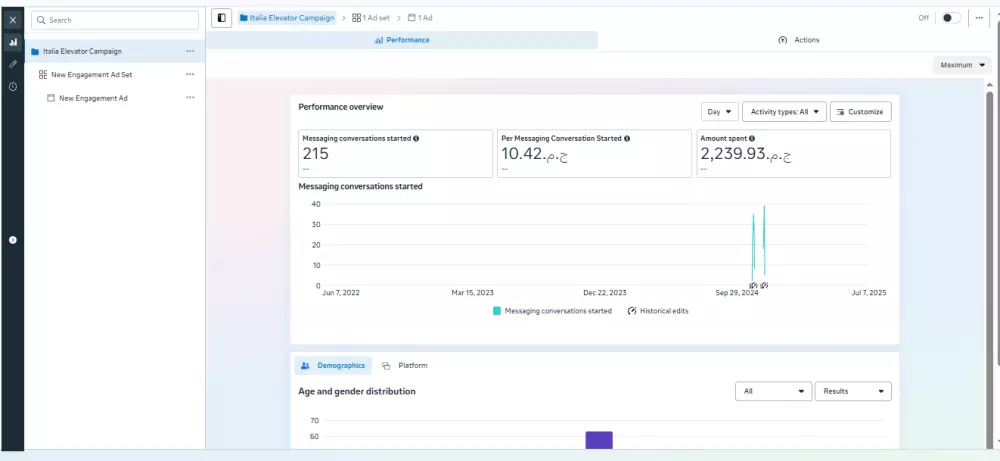Open the All gender filter dropdown
Screen dimensions: 1000x461
pyautogui.click(x=774, y=391)
